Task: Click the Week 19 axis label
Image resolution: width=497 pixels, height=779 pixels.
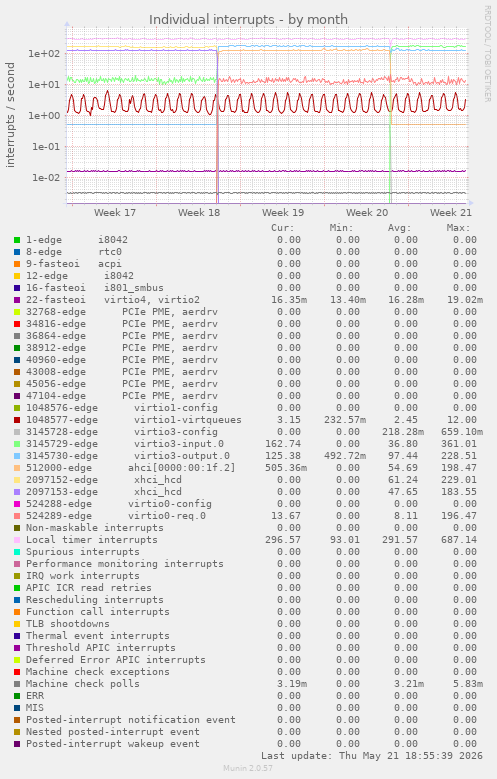Action: point(283,213)
